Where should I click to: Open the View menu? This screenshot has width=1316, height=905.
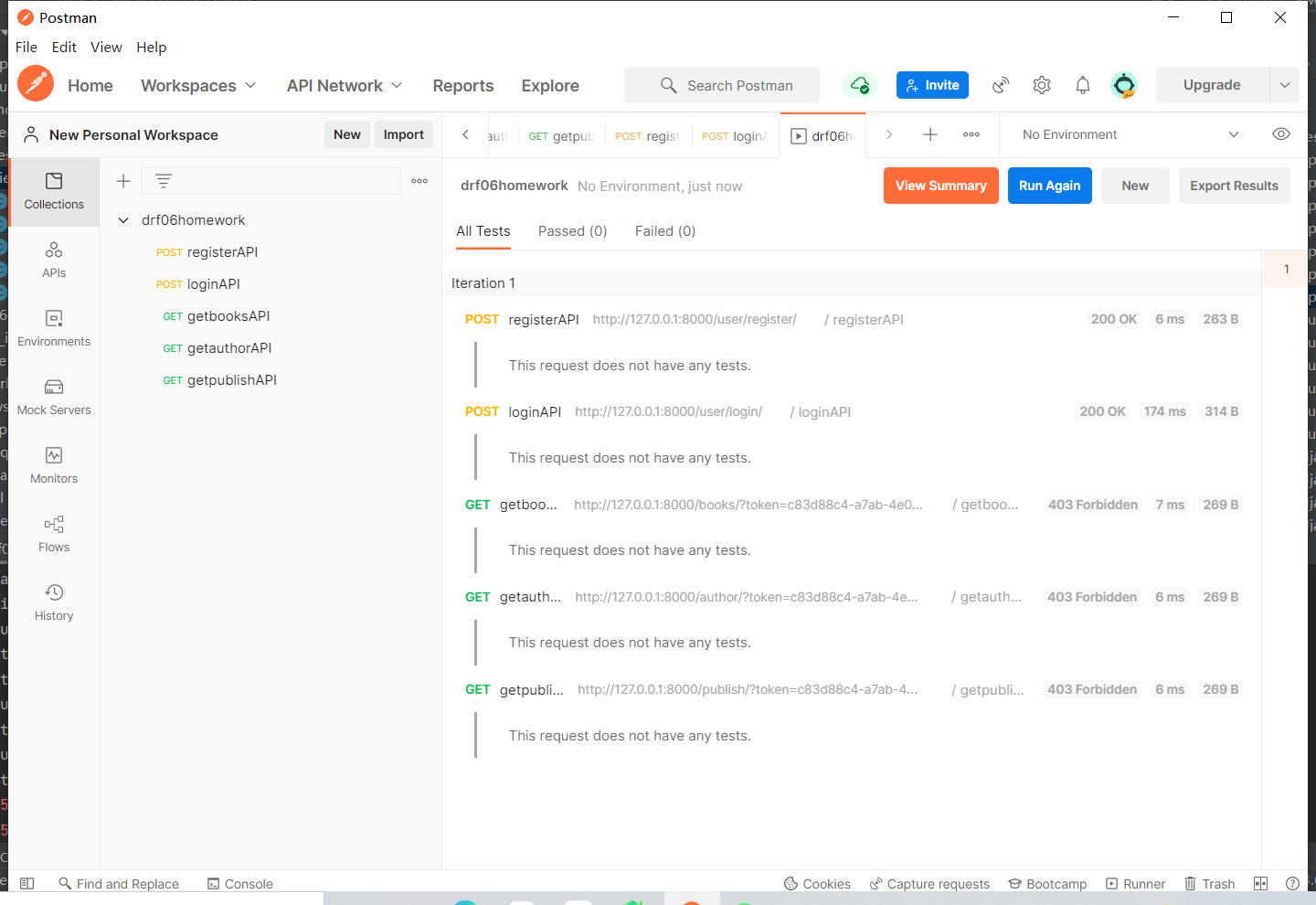106,47
